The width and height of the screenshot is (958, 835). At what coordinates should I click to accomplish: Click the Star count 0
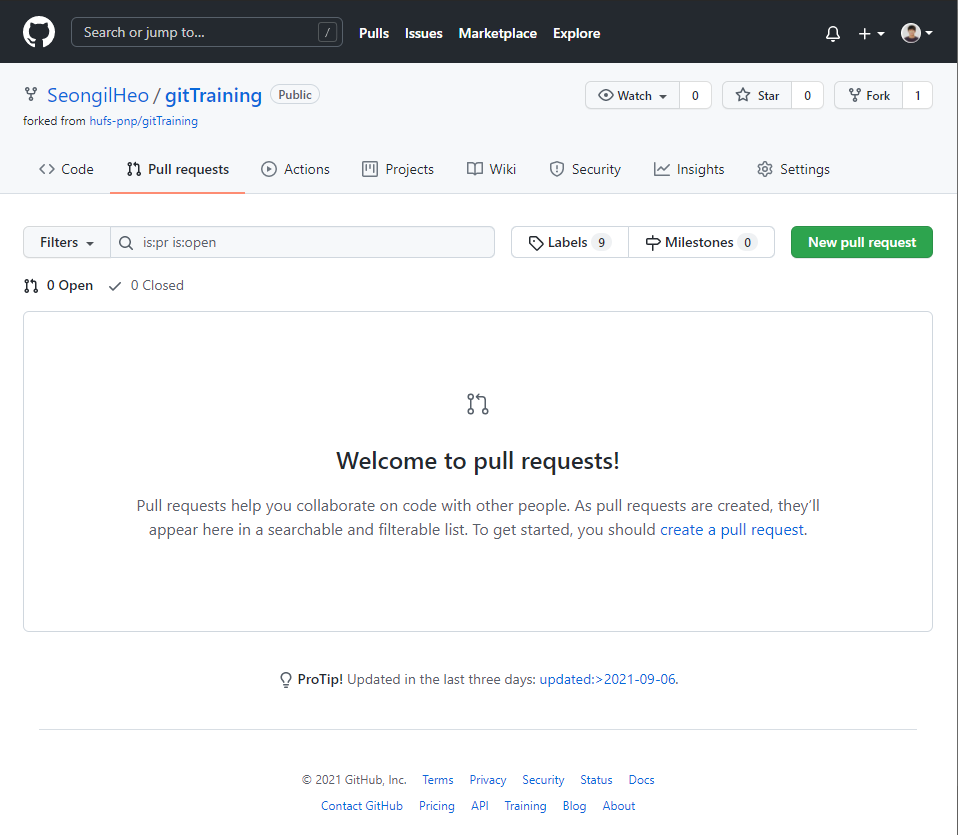click(x=808, y=95)
